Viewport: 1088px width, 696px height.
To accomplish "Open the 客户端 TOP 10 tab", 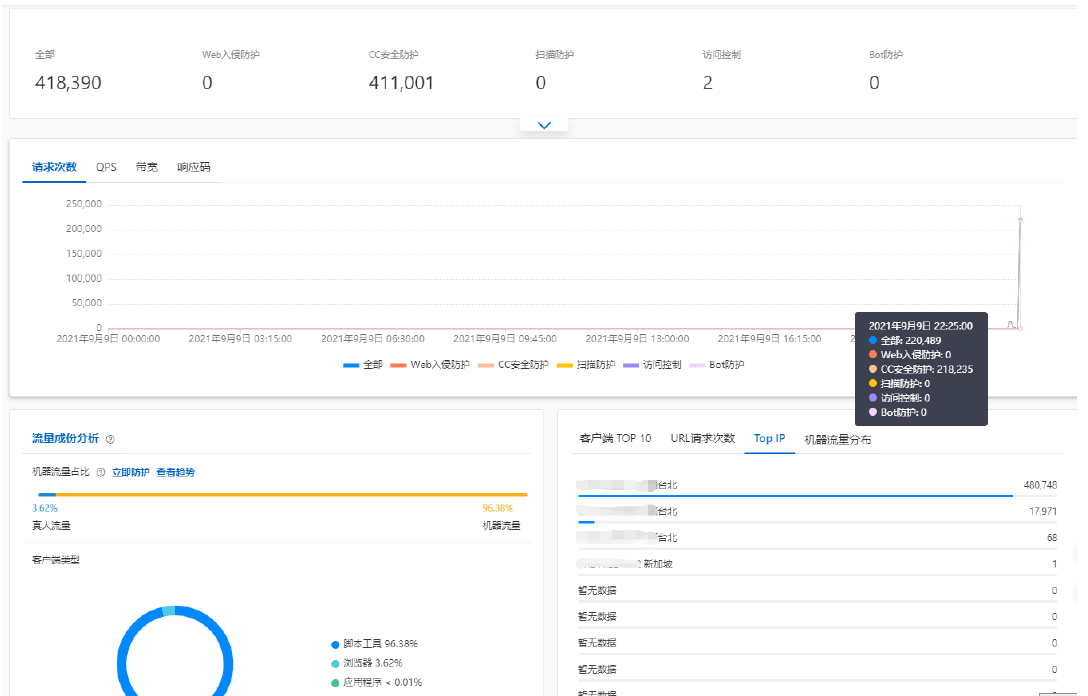I will (615, 438).
